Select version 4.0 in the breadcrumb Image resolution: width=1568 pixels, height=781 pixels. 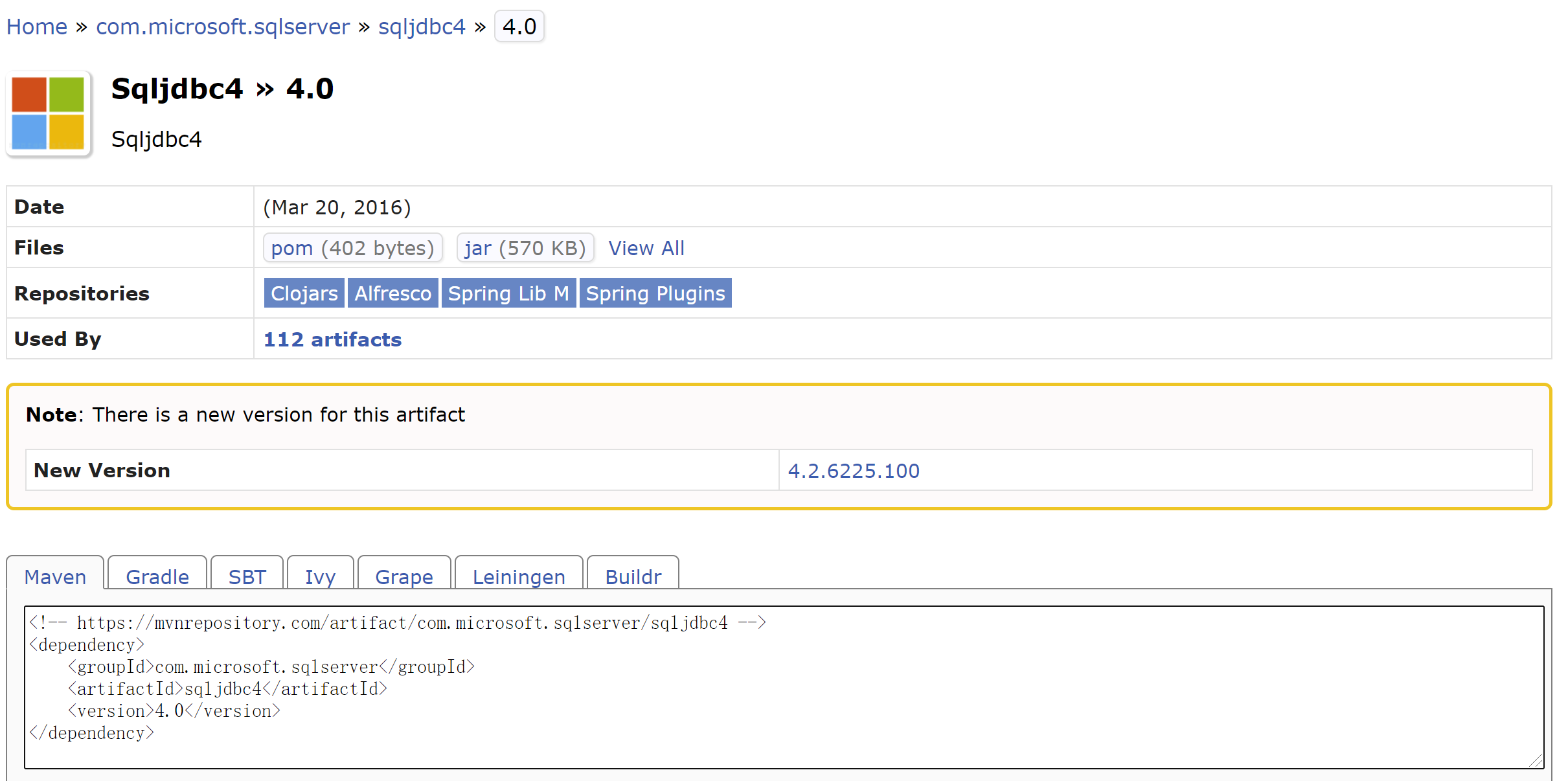pos(519,26)
